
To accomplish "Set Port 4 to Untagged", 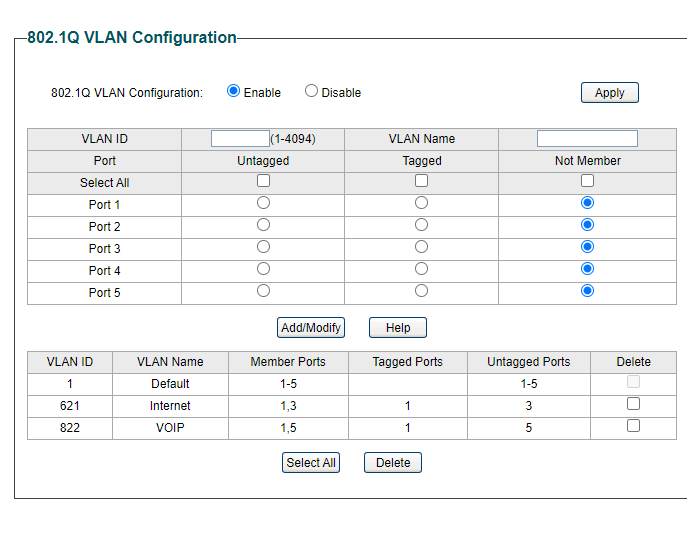I will (x=264, y=269).
